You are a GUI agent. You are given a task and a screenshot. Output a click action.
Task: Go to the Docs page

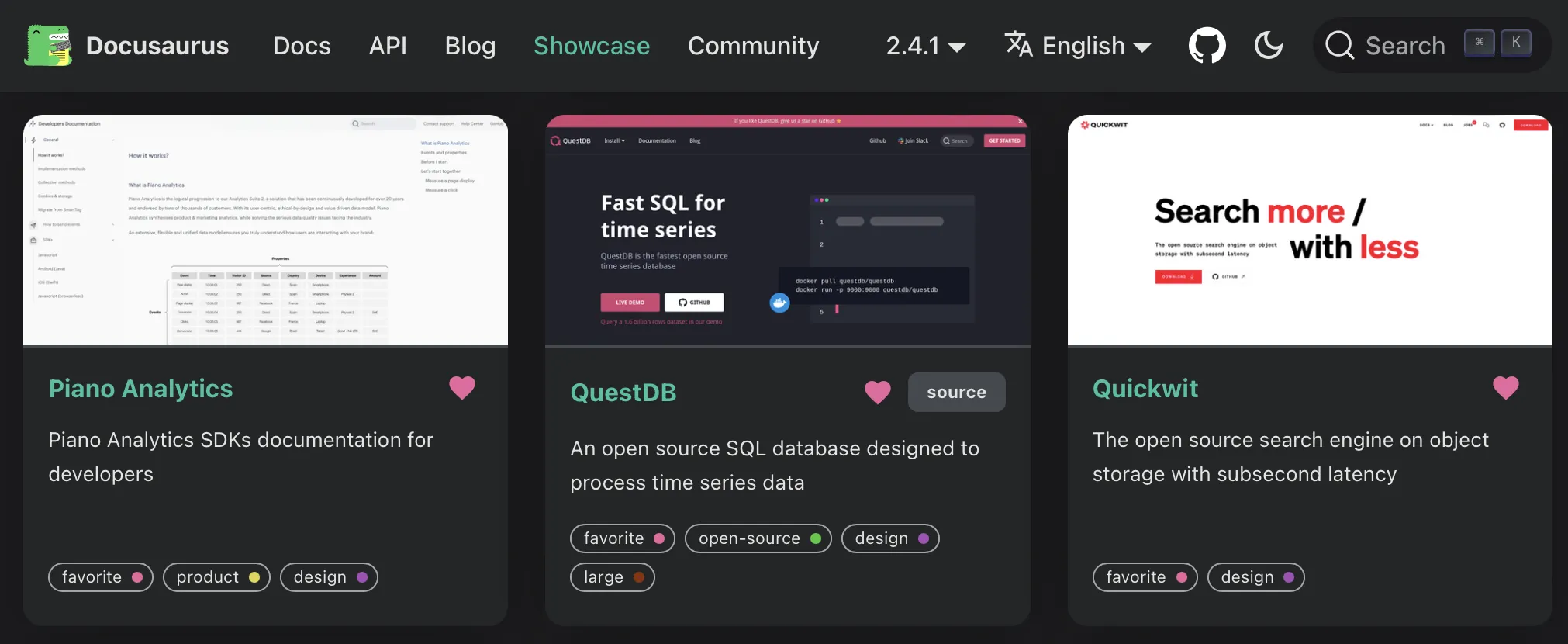click(x=302, y=46)
